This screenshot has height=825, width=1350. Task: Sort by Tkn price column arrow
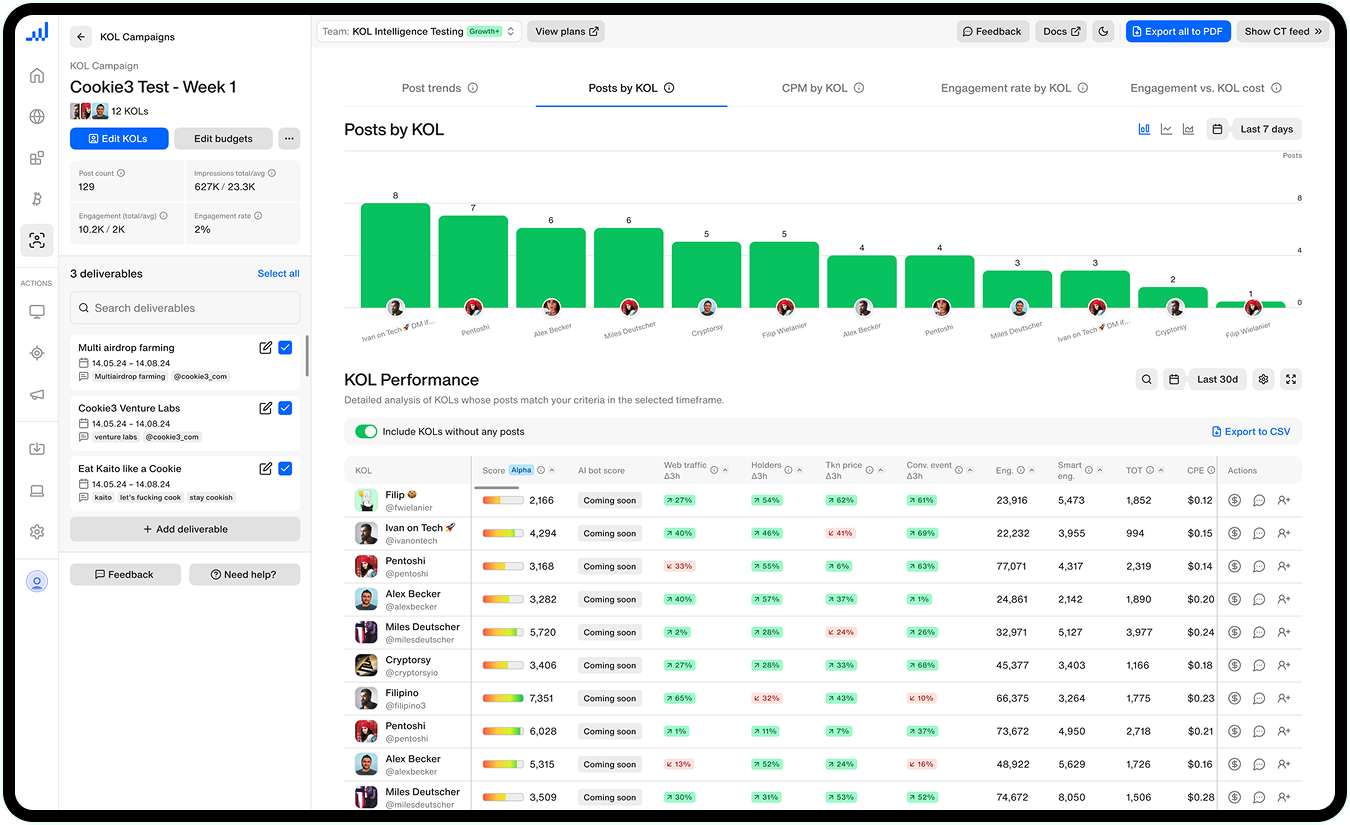(x=883, y=470)
